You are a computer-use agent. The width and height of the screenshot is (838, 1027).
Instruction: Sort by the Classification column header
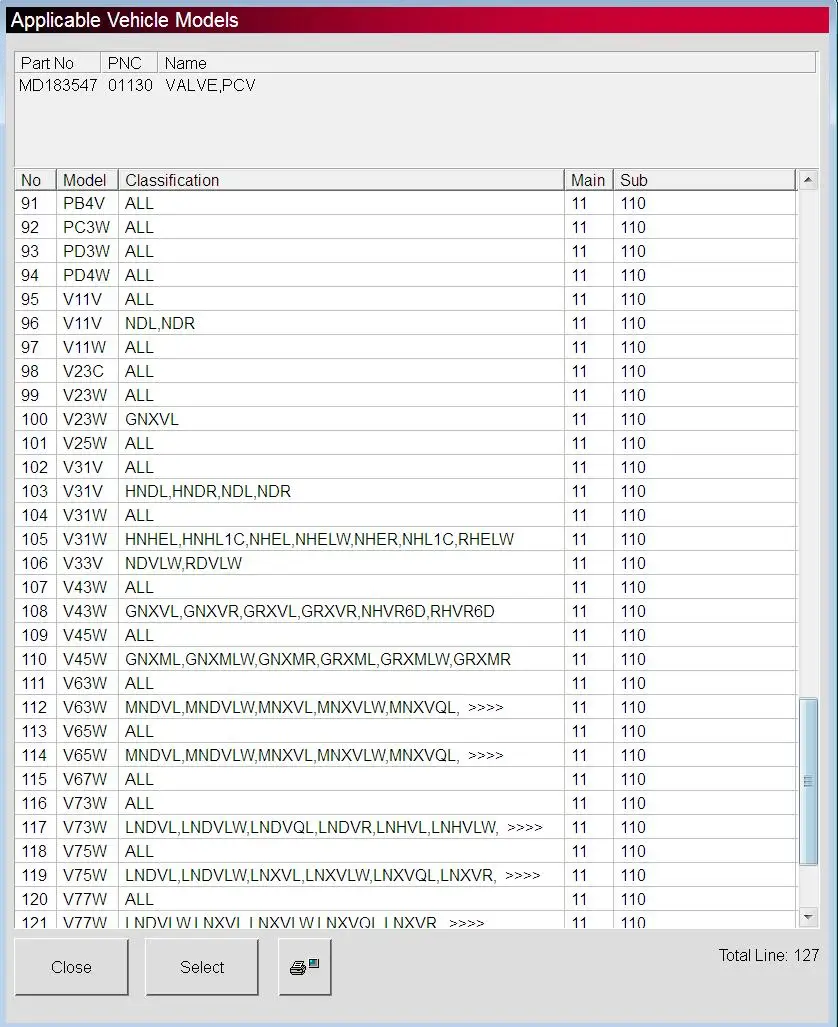tap(341, 180)
